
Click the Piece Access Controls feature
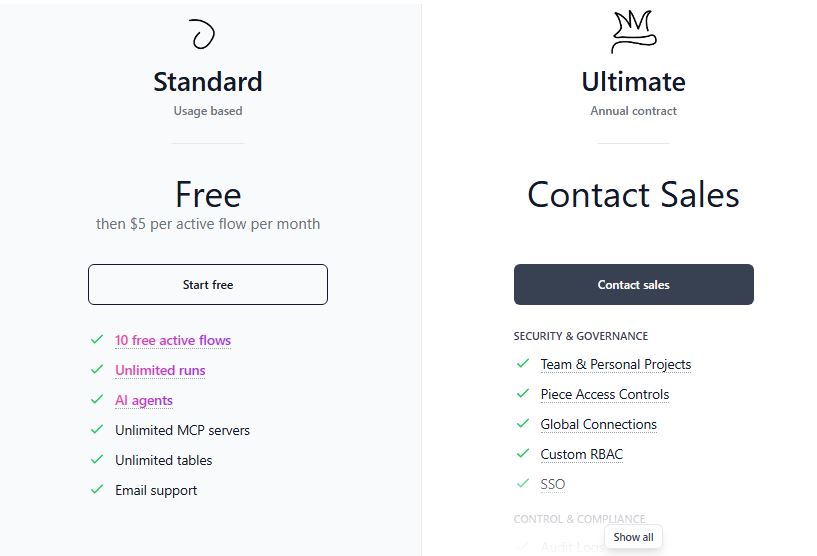tap(605, 394)
